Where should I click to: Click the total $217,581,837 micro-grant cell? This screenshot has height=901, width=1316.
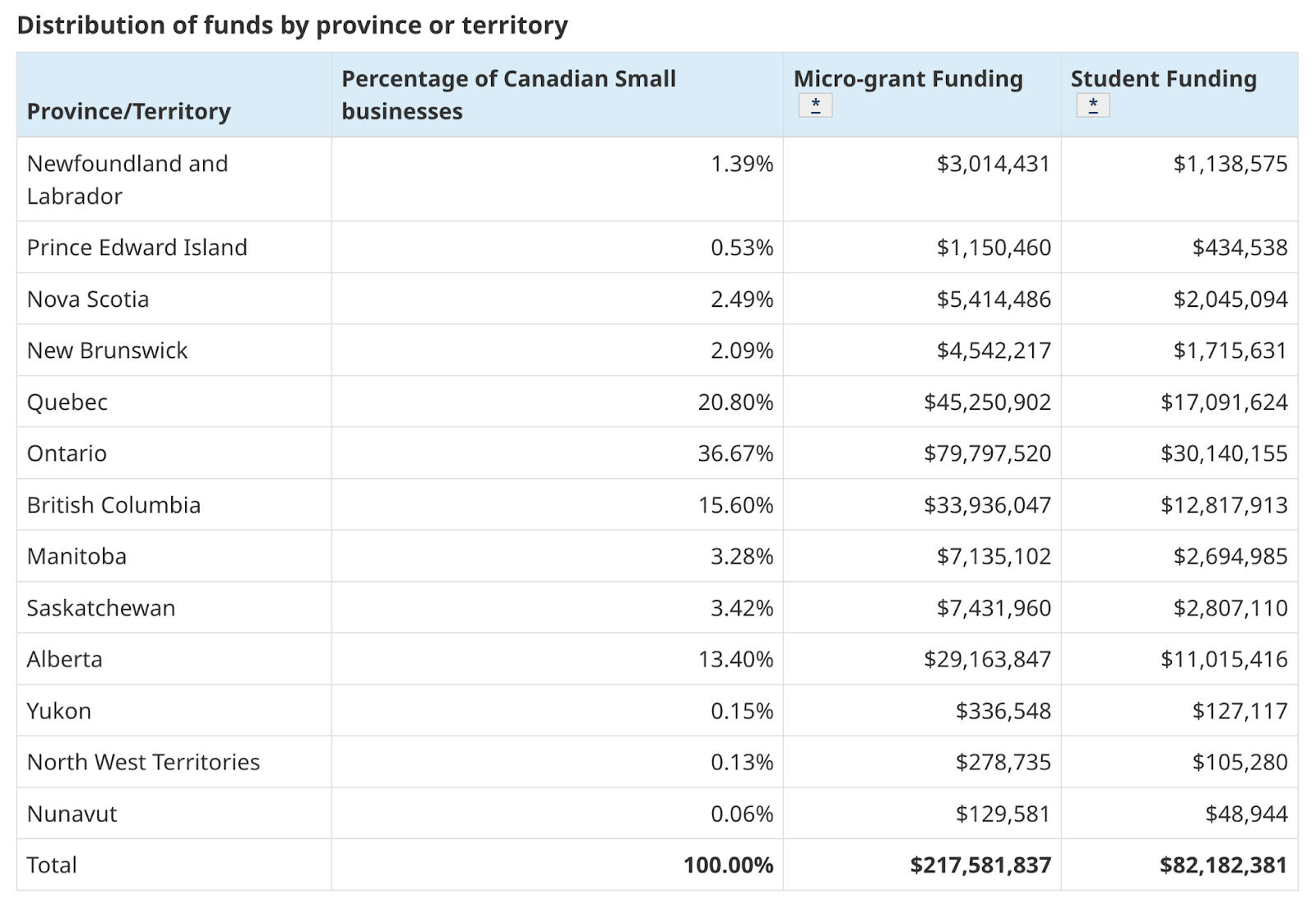pyautogui.click(x=980, y=866)
